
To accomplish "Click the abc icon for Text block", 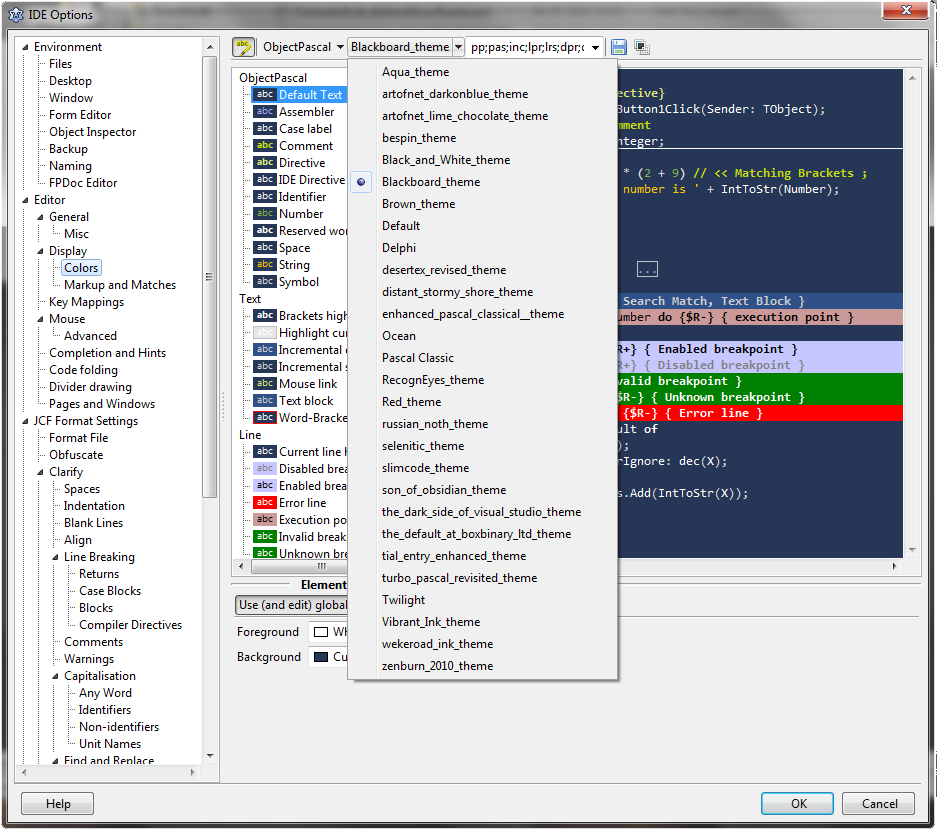I will click(x=265, y=400).
